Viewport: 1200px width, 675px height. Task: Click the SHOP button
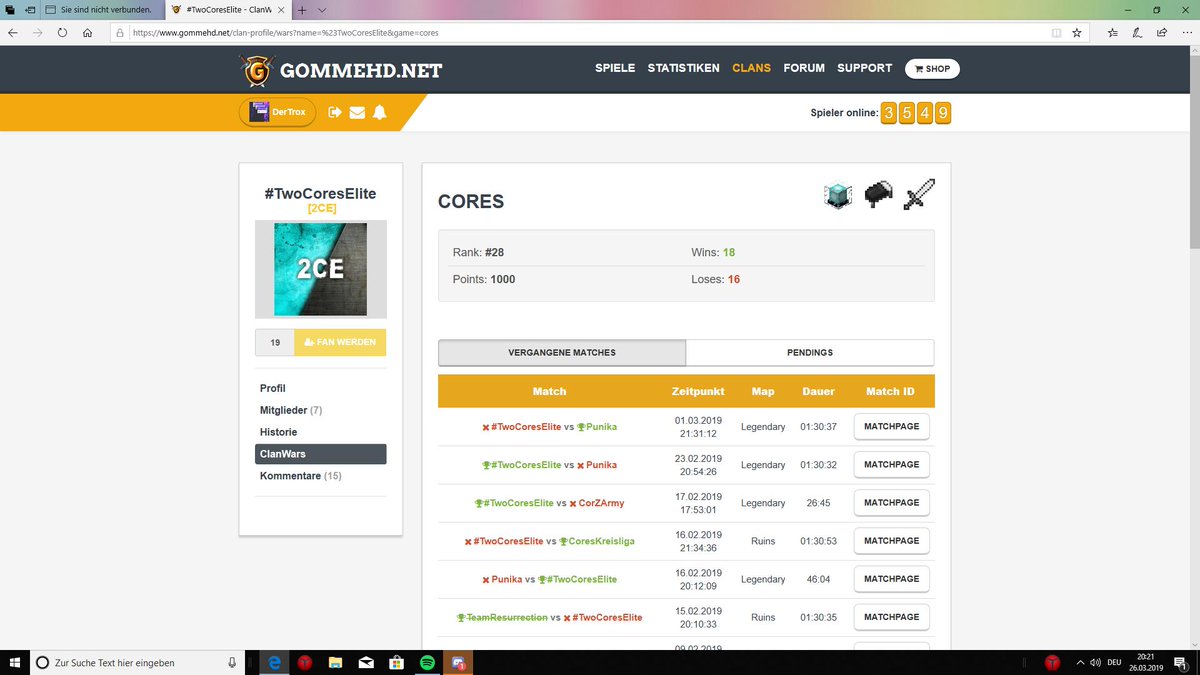(x=932, y=69)
